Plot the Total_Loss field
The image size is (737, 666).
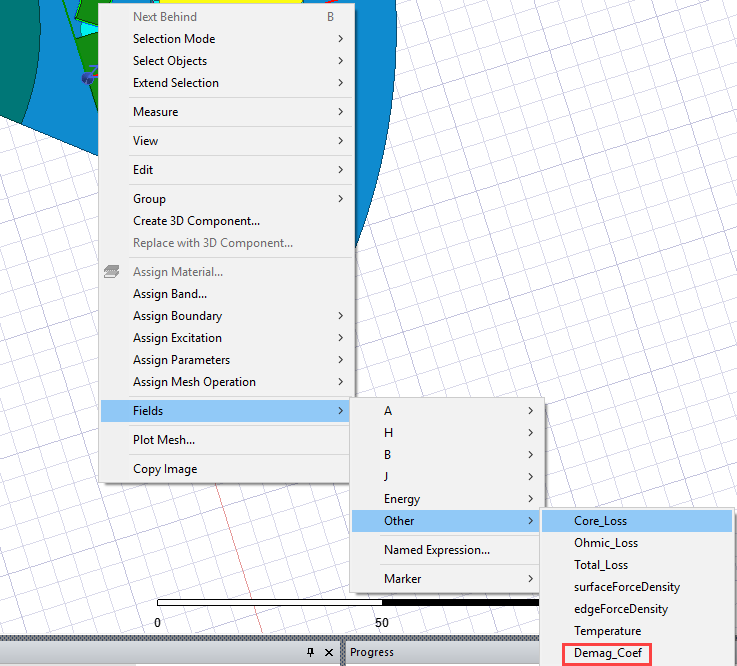point(637,565)
